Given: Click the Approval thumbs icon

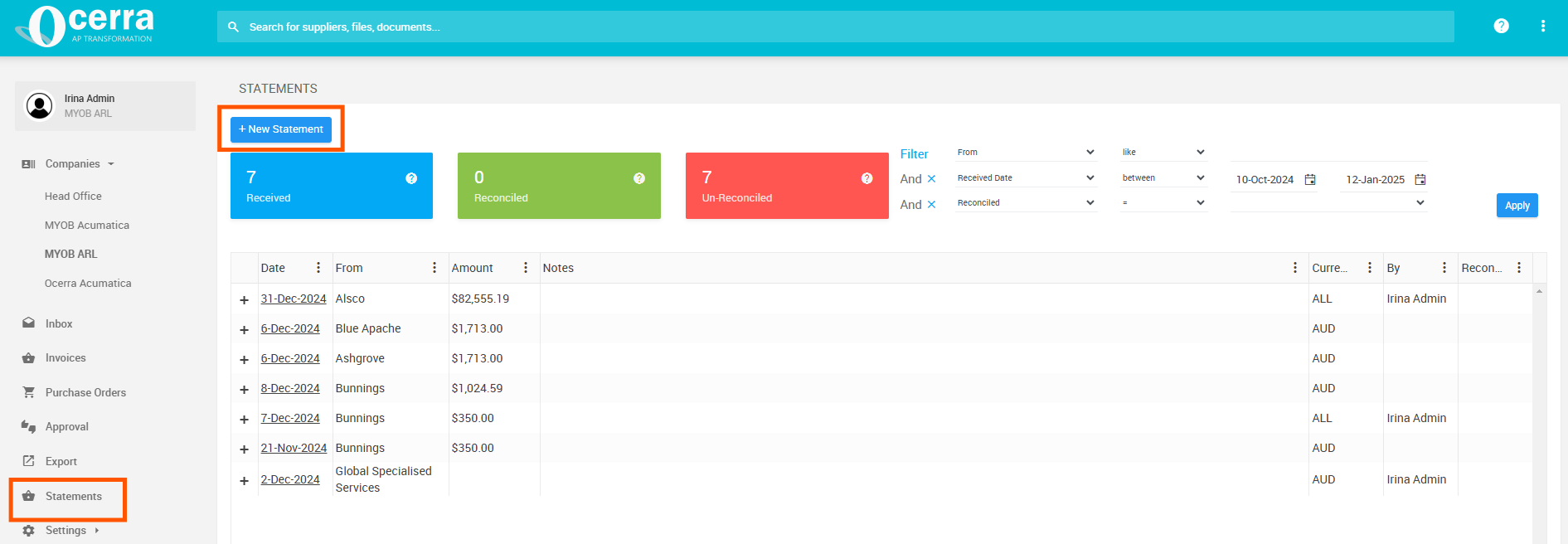Looking at the screenshot, I should (28, 426).
